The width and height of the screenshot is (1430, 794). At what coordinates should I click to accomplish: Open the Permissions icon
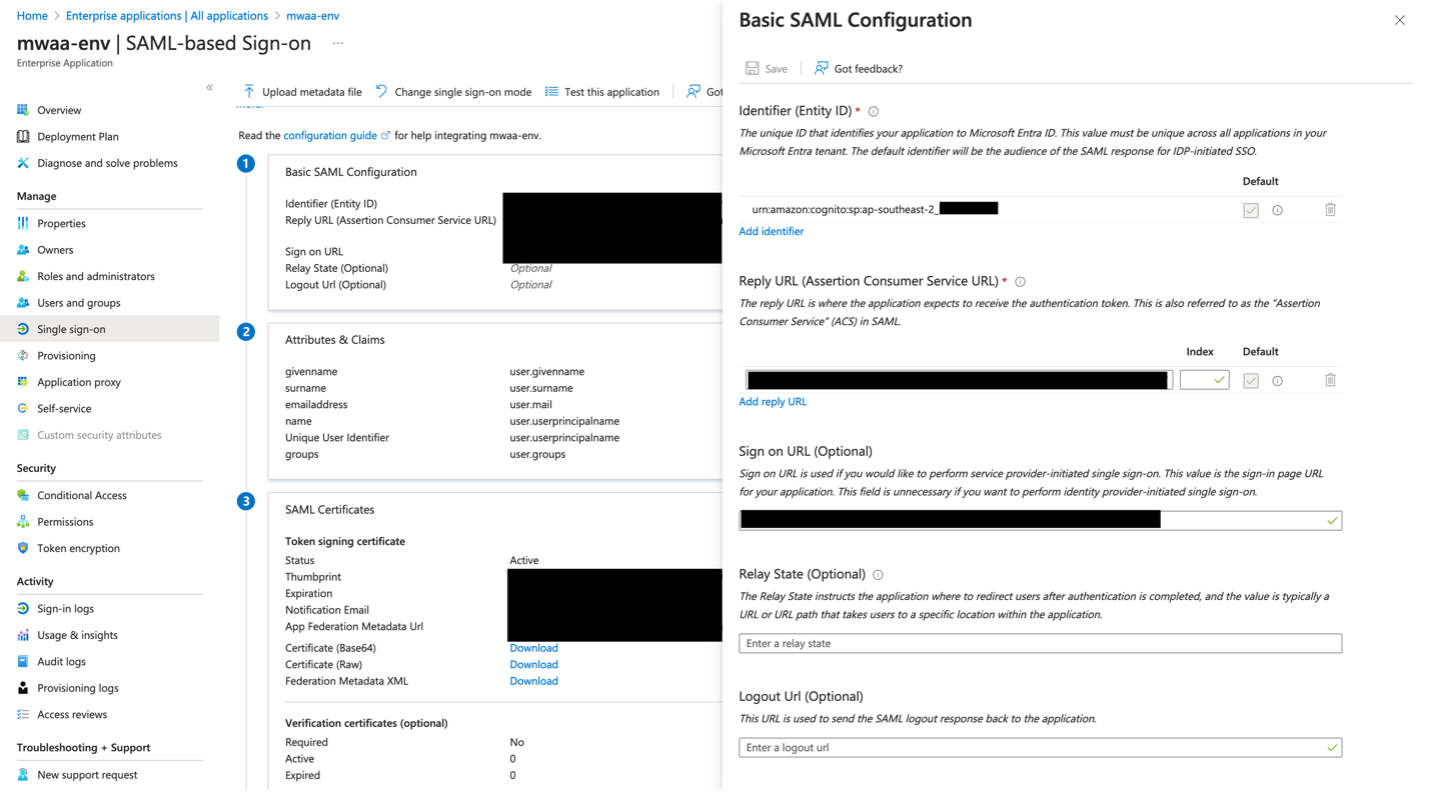tap(23, 522)
